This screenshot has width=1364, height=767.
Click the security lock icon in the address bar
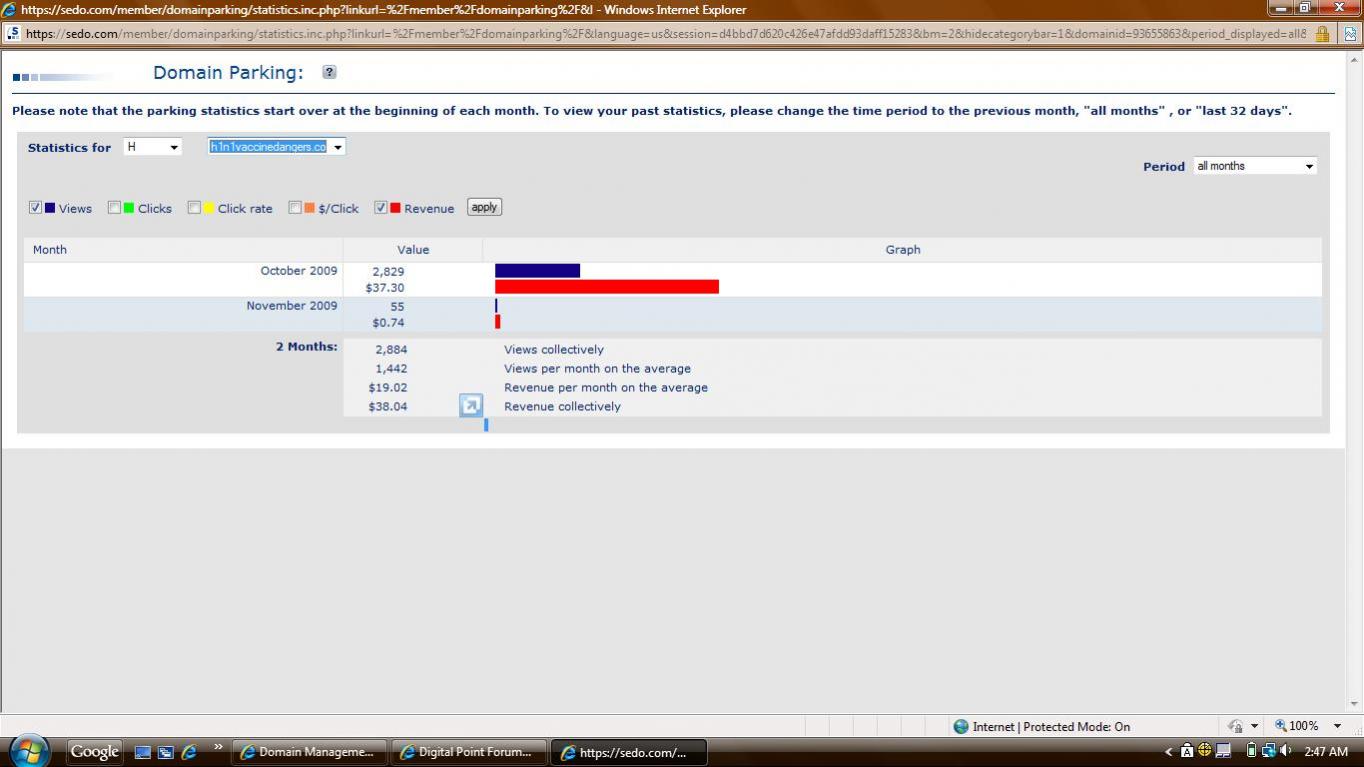tap(1322, 33)
